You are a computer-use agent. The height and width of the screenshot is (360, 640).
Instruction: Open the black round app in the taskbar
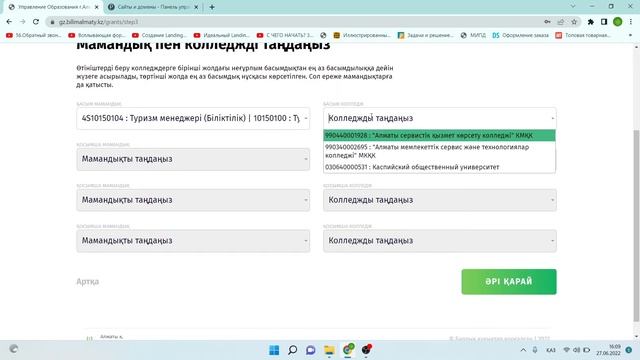coord(366,350)
